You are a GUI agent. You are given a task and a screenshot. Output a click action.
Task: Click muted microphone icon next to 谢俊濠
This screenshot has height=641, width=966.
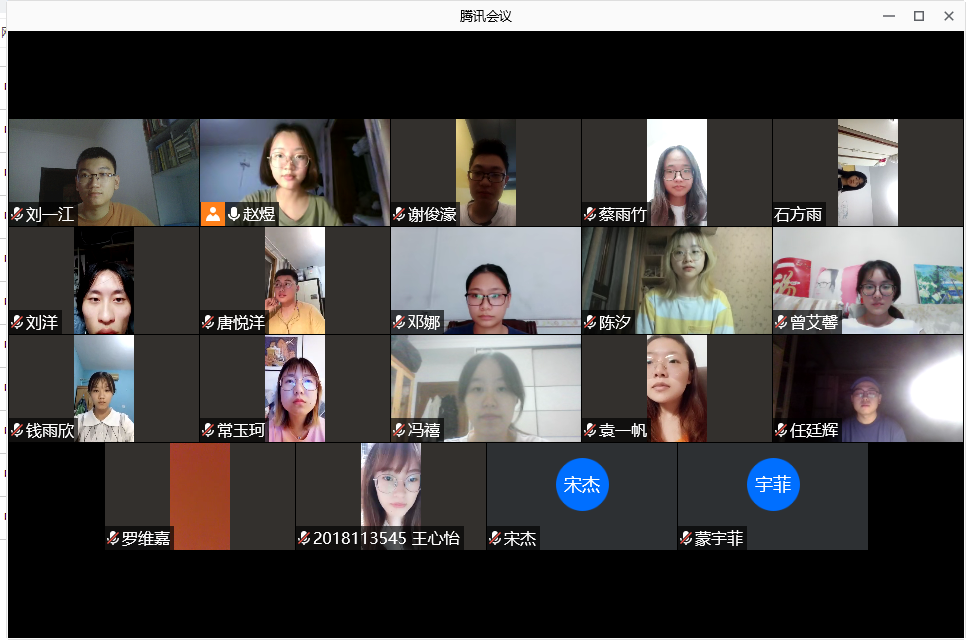coord(399,214)
